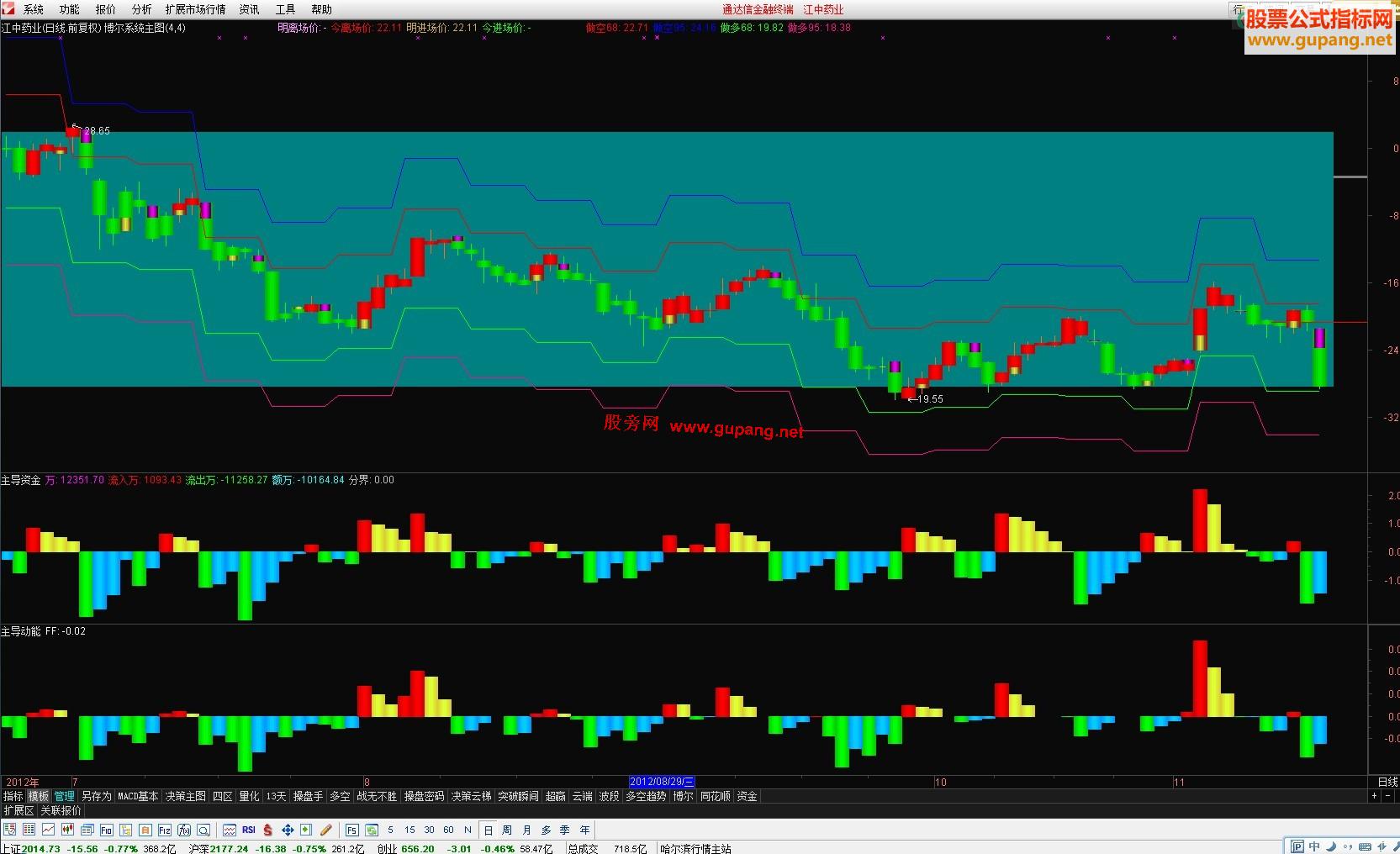The height and width of the screenshot is (854, 1400).
Task: Switch to the line chart icon
Action: [x=48, y=830]
